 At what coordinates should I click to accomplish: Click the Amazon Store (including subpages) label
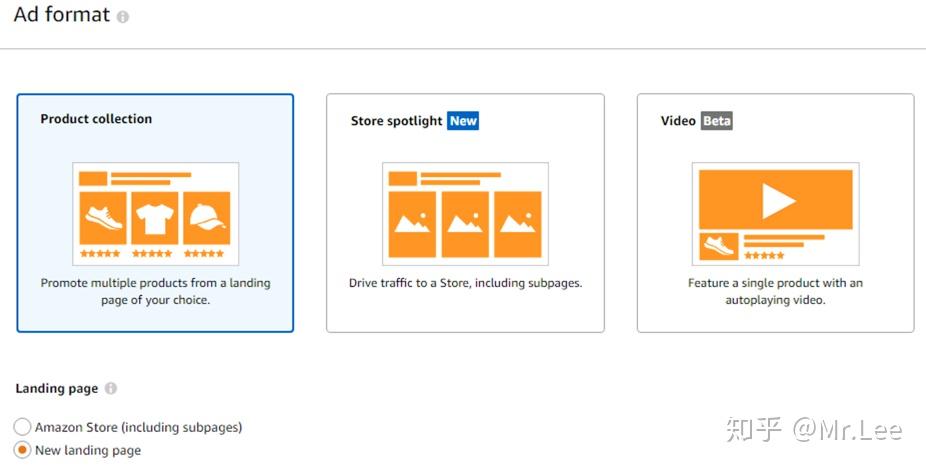[139, 427]
